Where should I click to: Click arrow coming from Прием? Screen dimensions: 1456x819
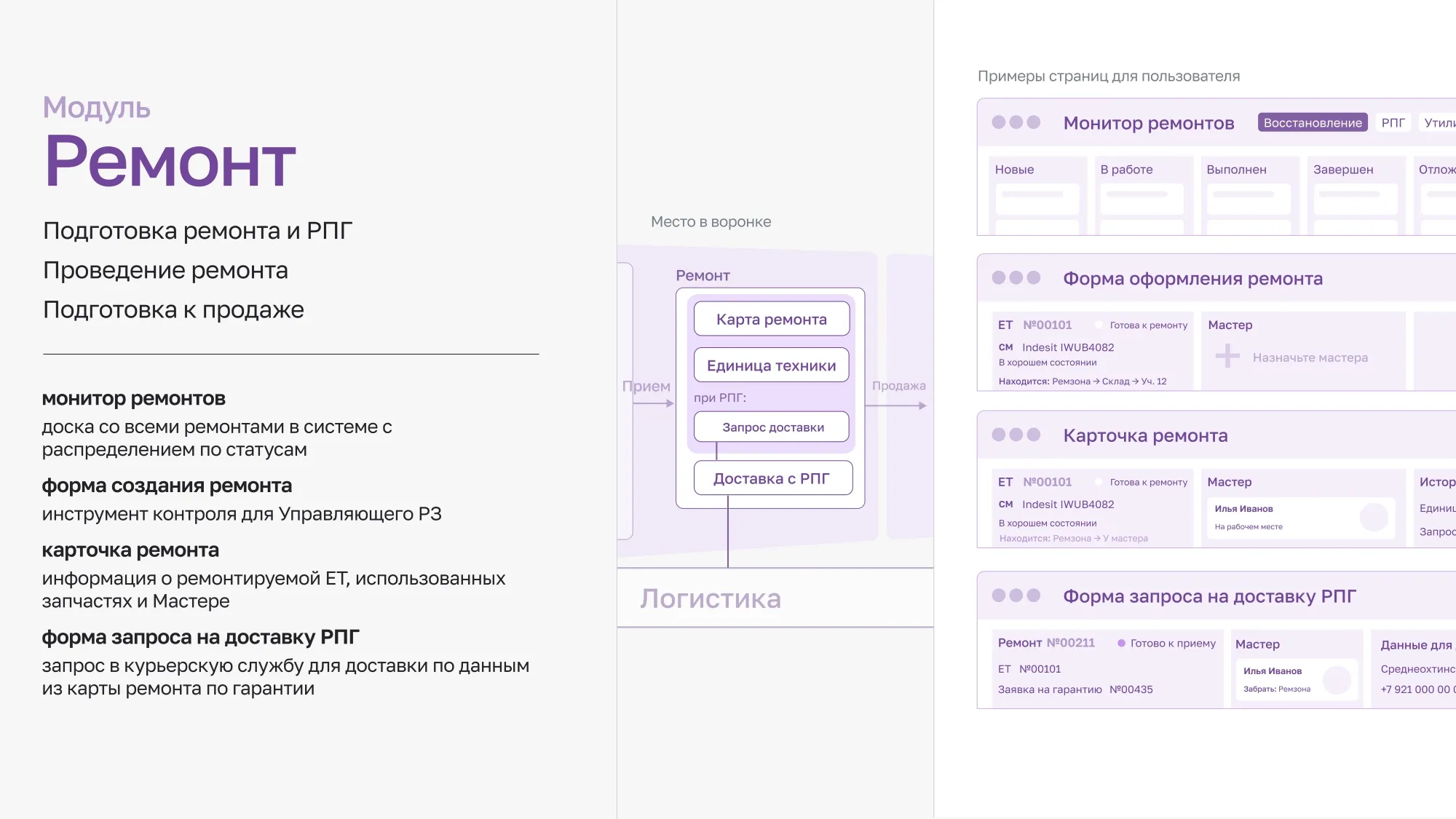(653, 403)
